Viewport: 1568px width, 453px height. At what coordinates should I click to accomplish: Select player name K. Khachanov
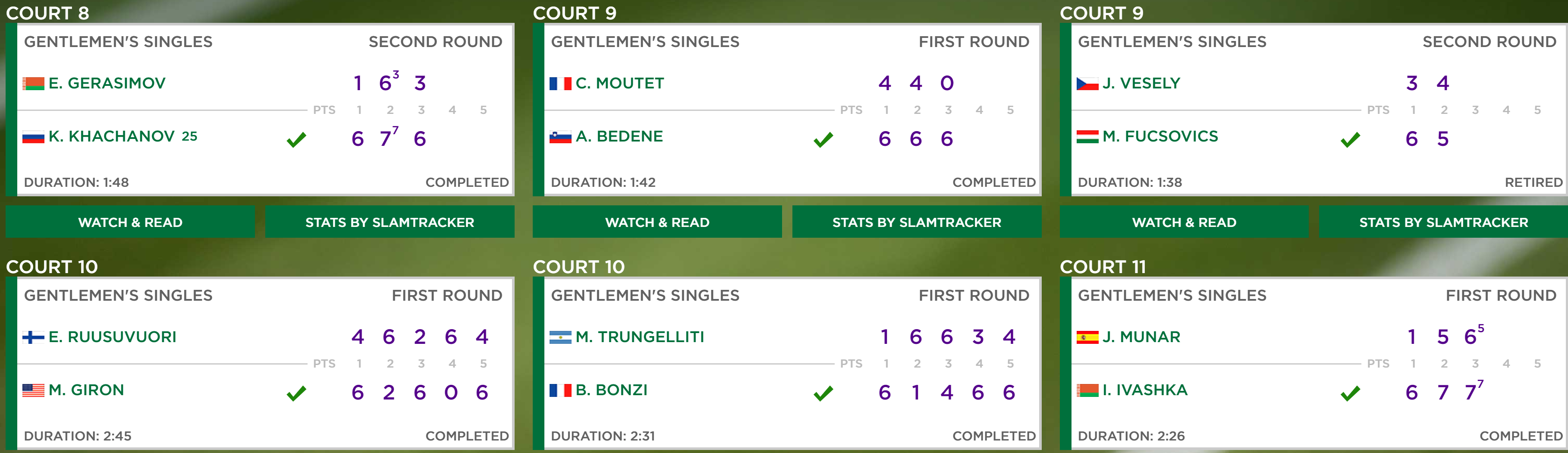point(111,136)
